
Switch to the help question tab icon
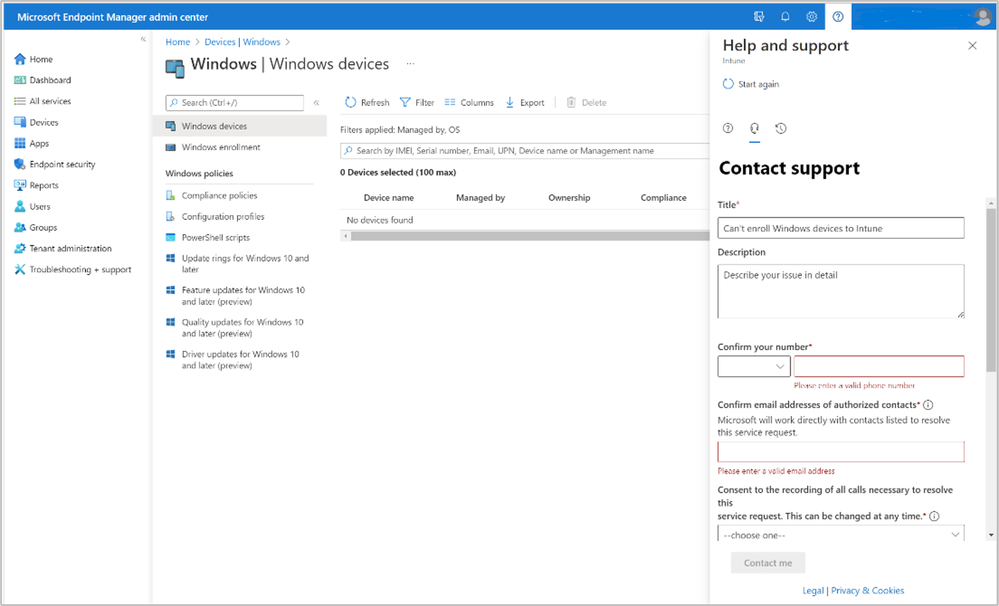coord(728,128)
